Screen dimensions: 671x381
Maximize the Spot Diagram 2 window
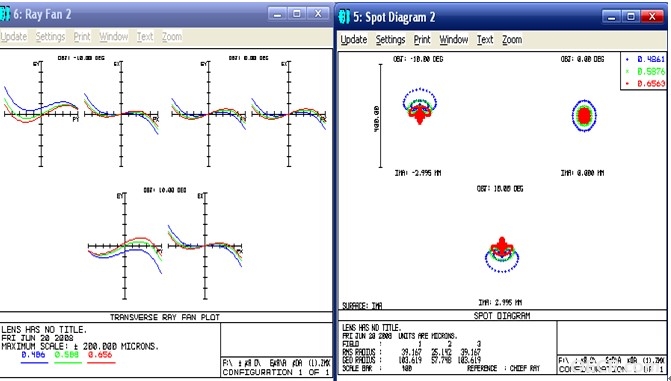coord(630,17)
